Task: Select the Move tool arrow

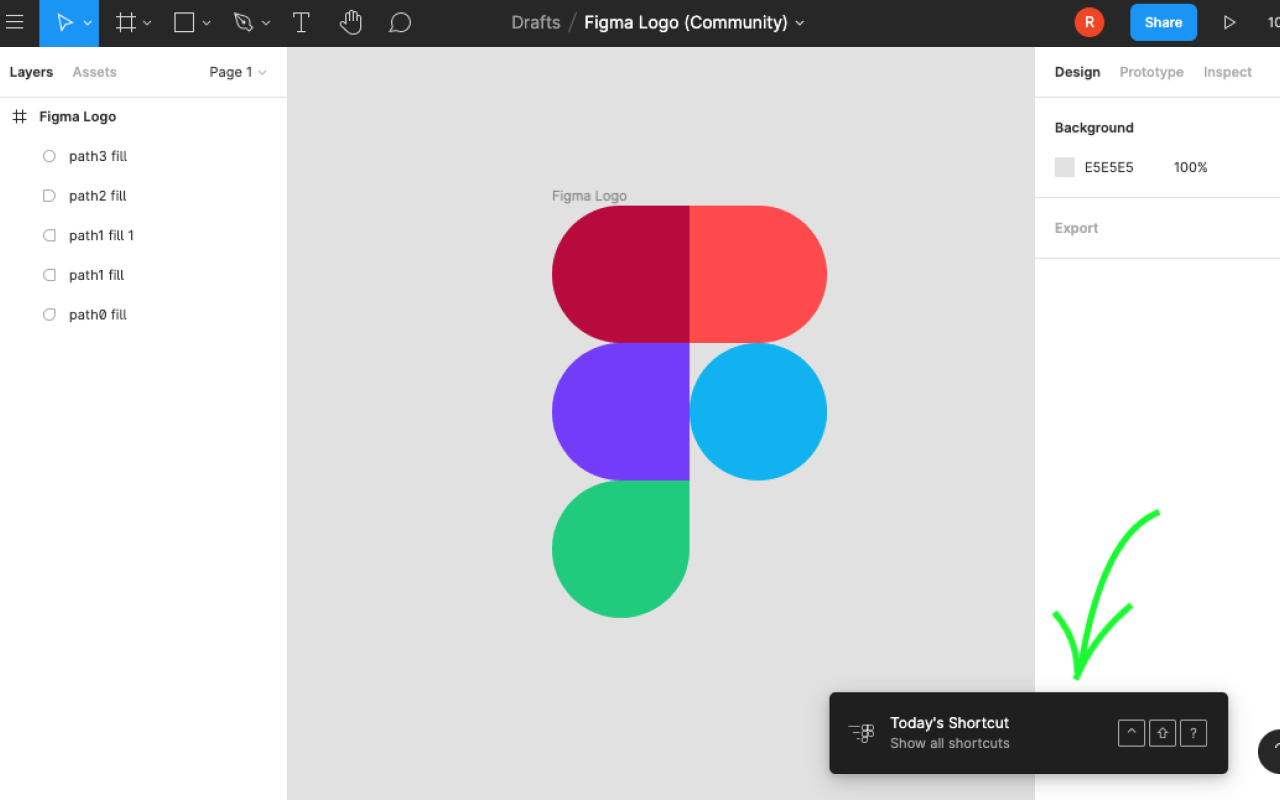Action: (x=64, y=22)
